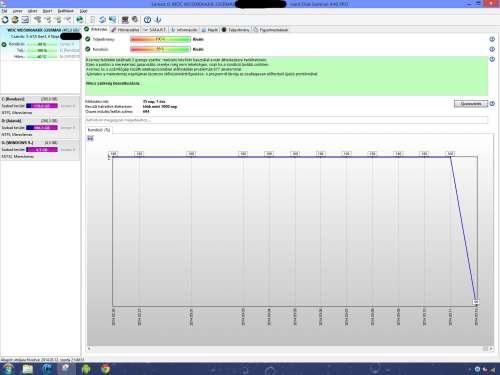This screenshot has width=500, height=375.
Task: Select the Áttekintés overview tab
Action: 96,29
